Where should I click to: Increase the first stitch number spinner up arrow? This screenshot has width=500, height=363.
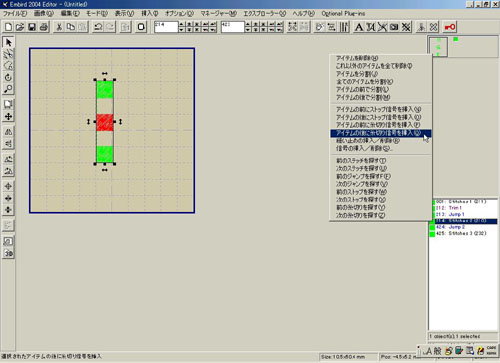pos(181,24)
